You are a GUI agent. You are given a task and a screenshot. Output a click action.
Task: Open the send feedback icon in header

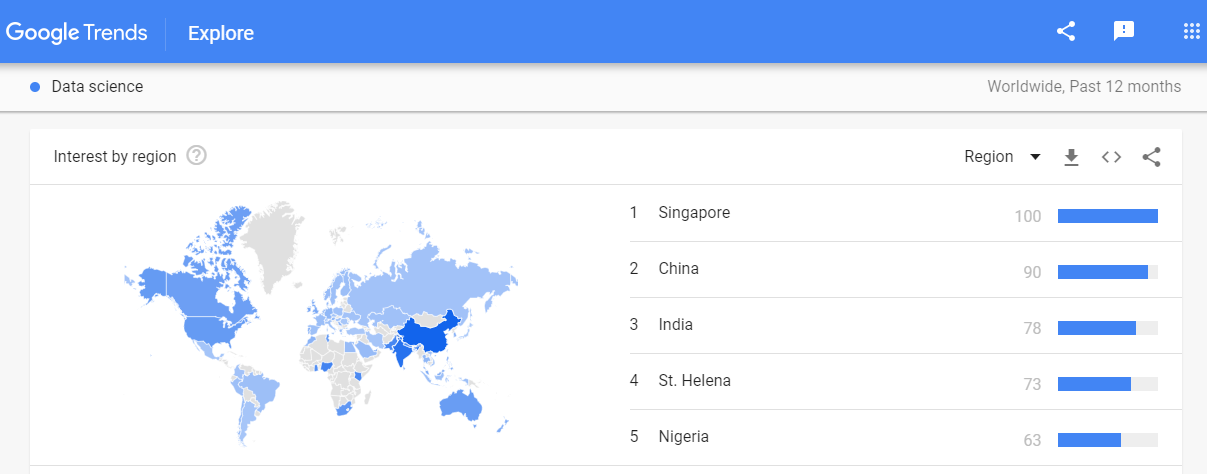(x=1124, y=31)
